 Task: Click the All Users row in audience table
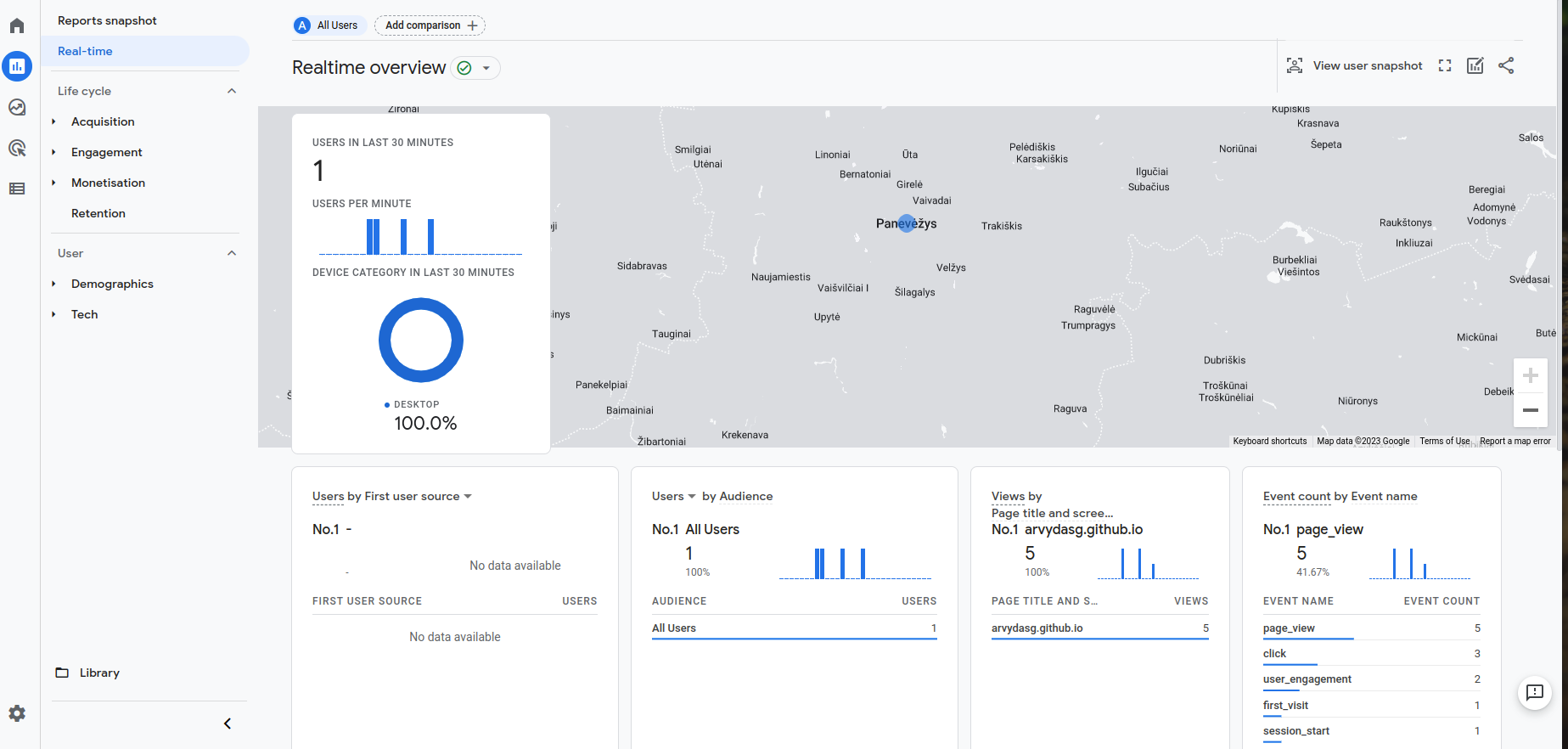click(794, 628)
